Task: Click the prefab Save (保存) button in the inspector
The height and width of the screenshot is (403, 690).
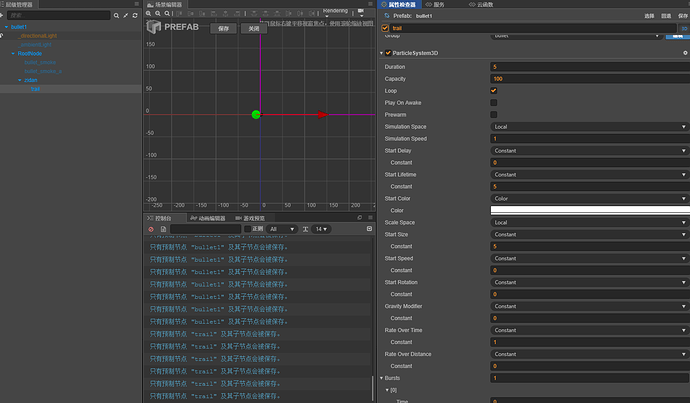Action: pyautogui.click(x=683, y=16)
